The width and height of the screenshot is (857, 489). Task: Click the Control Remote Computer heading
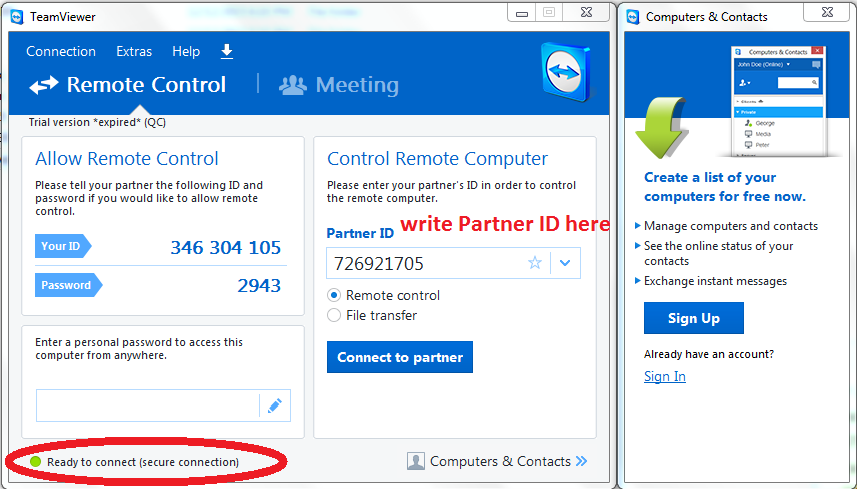pyautogui.click(x=437, y=158)
